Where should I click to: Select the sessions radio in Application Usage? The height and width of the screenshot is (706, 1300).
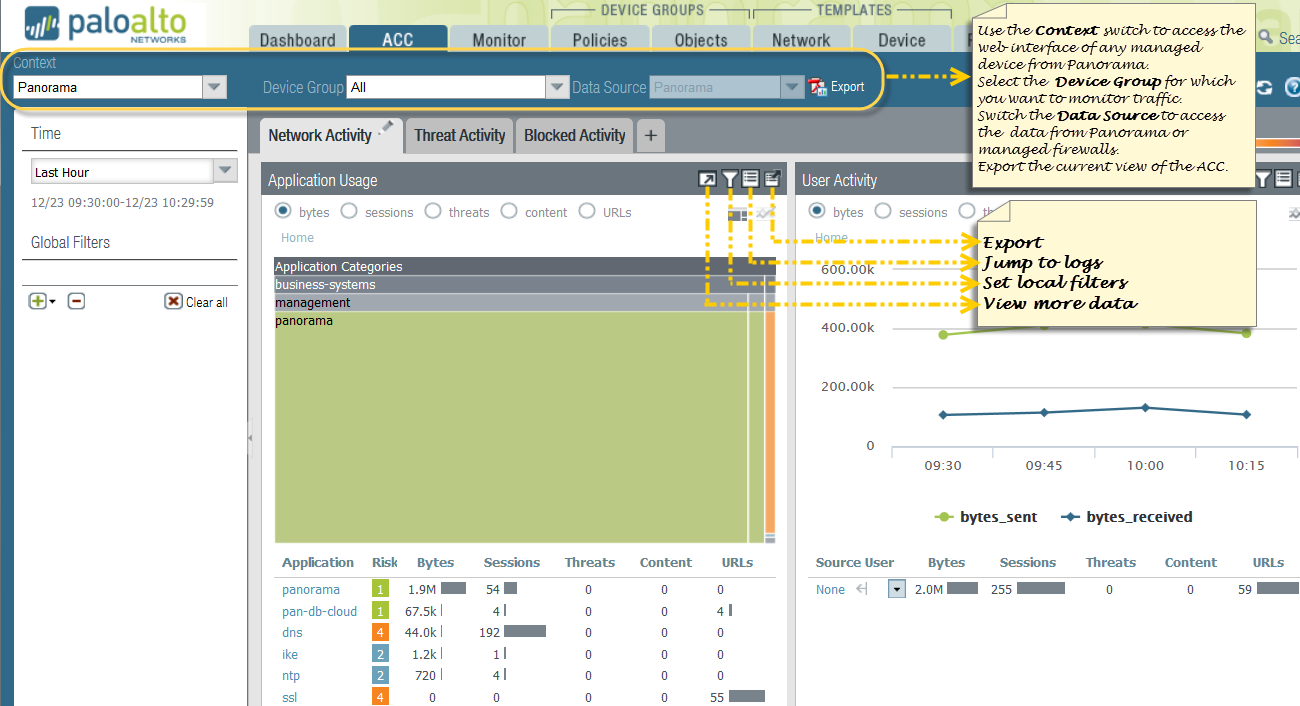pos(349,211)
